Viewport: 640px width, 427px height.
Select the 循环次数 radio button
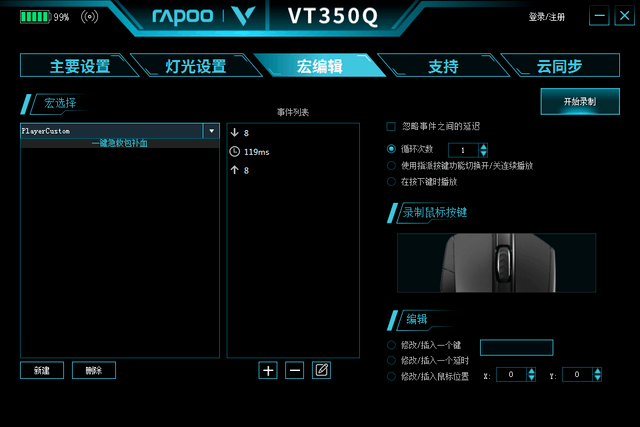[391, 149]
